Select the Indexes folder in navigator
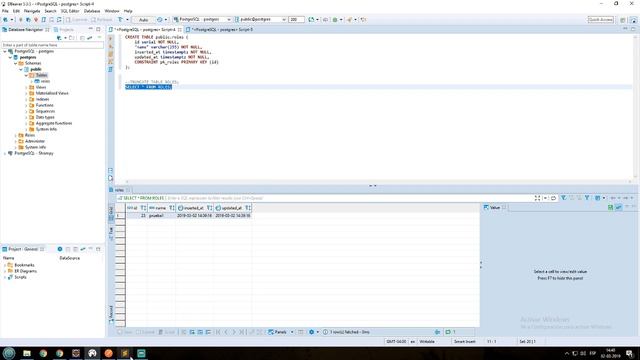The height and width of the screenshot is (360, 640). pyautogui.click(x=42, y=99)
